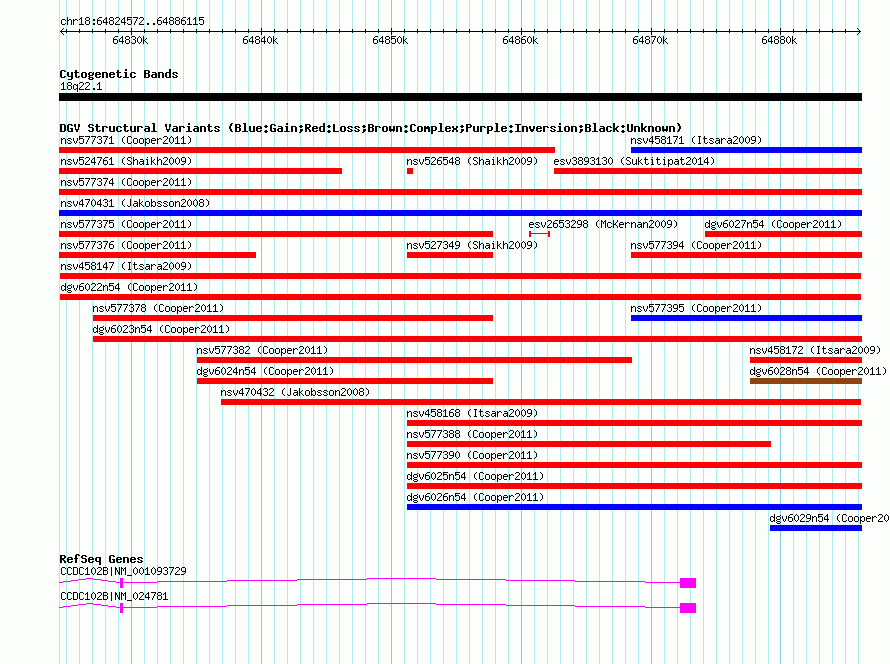Select the nsv577374 (Cooper2011) variant label
Viewport: 890px width, 664px height.
(x=126, y=182)
